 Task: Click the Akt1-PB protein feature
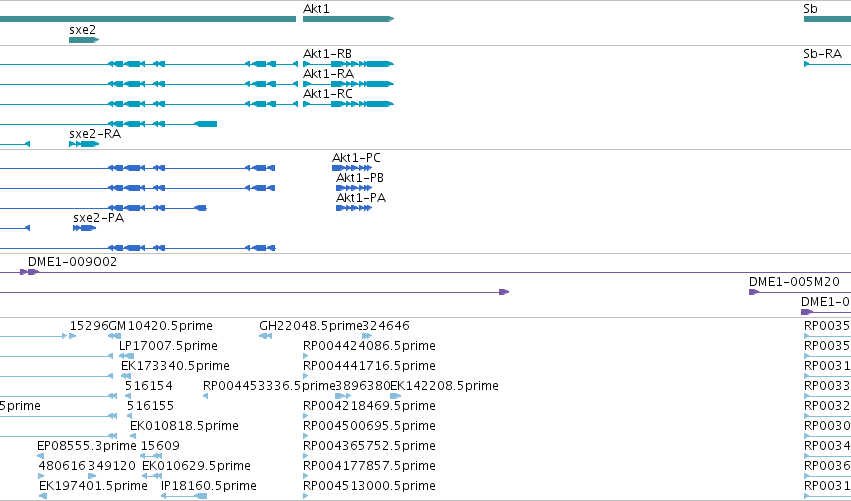[x=354, y=188]
